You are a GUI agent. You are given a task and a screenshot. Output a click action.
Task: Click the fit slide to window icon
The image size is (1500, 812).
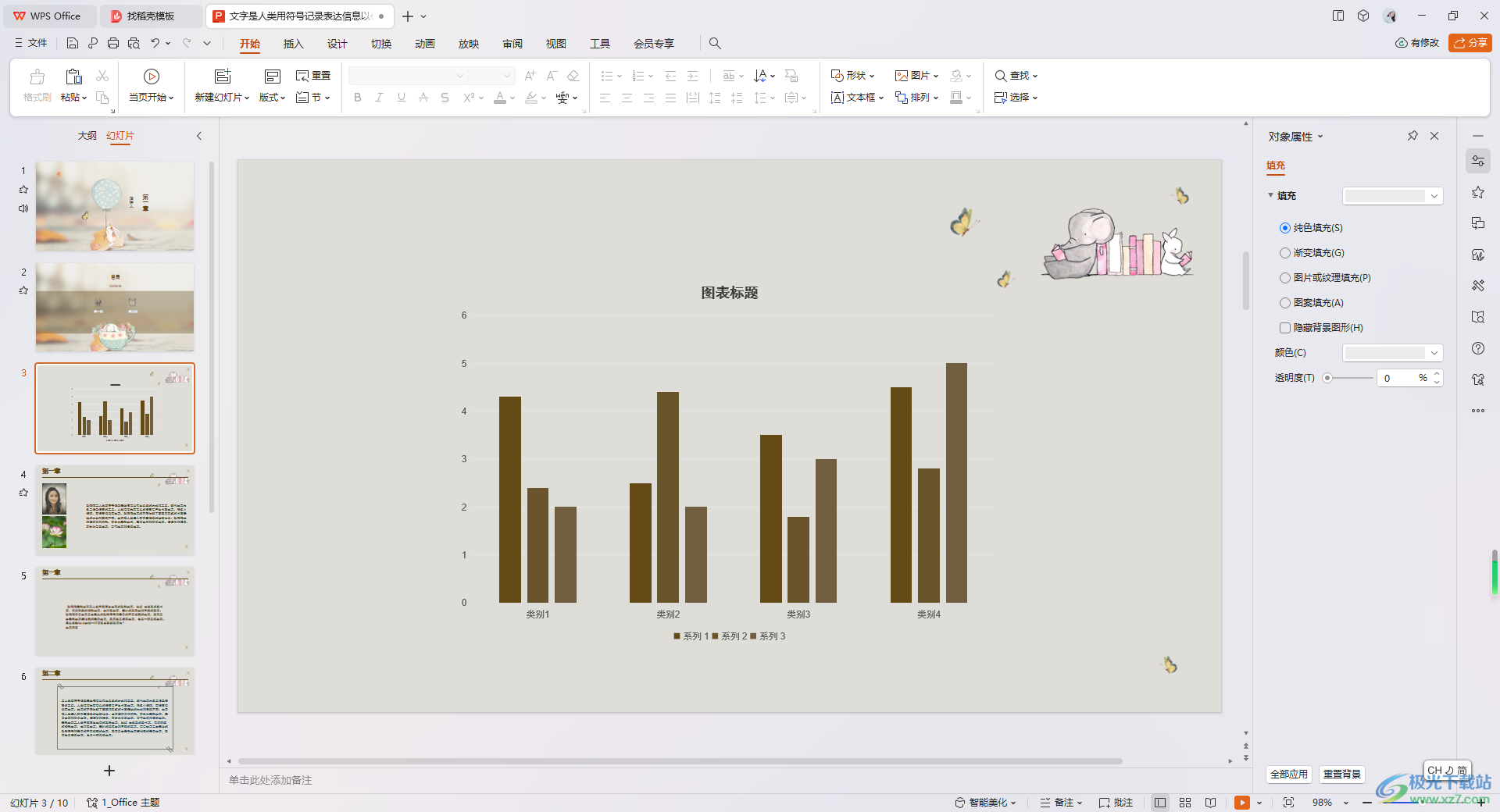pyautogui.click(x=1289, y=803)
